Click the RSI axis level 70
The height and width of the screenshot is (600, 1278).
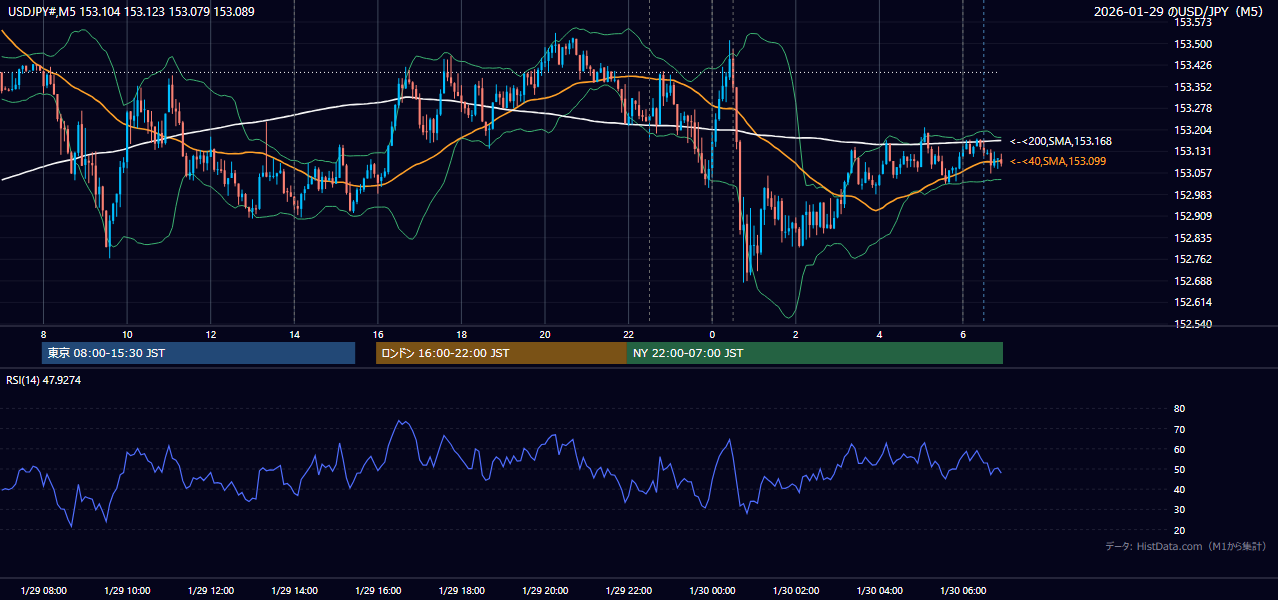tap(1179, 429)
